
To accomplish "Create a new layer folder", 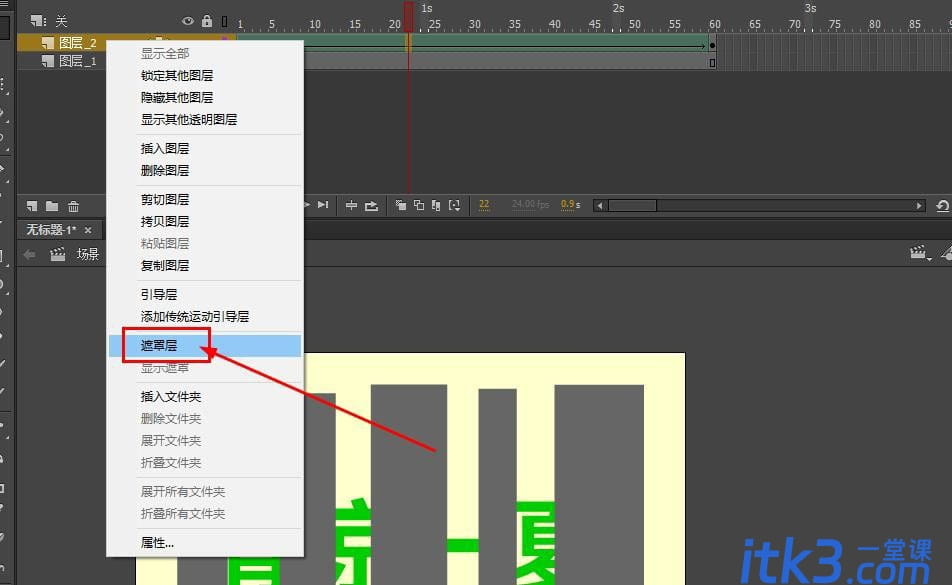I will (52, 206).
